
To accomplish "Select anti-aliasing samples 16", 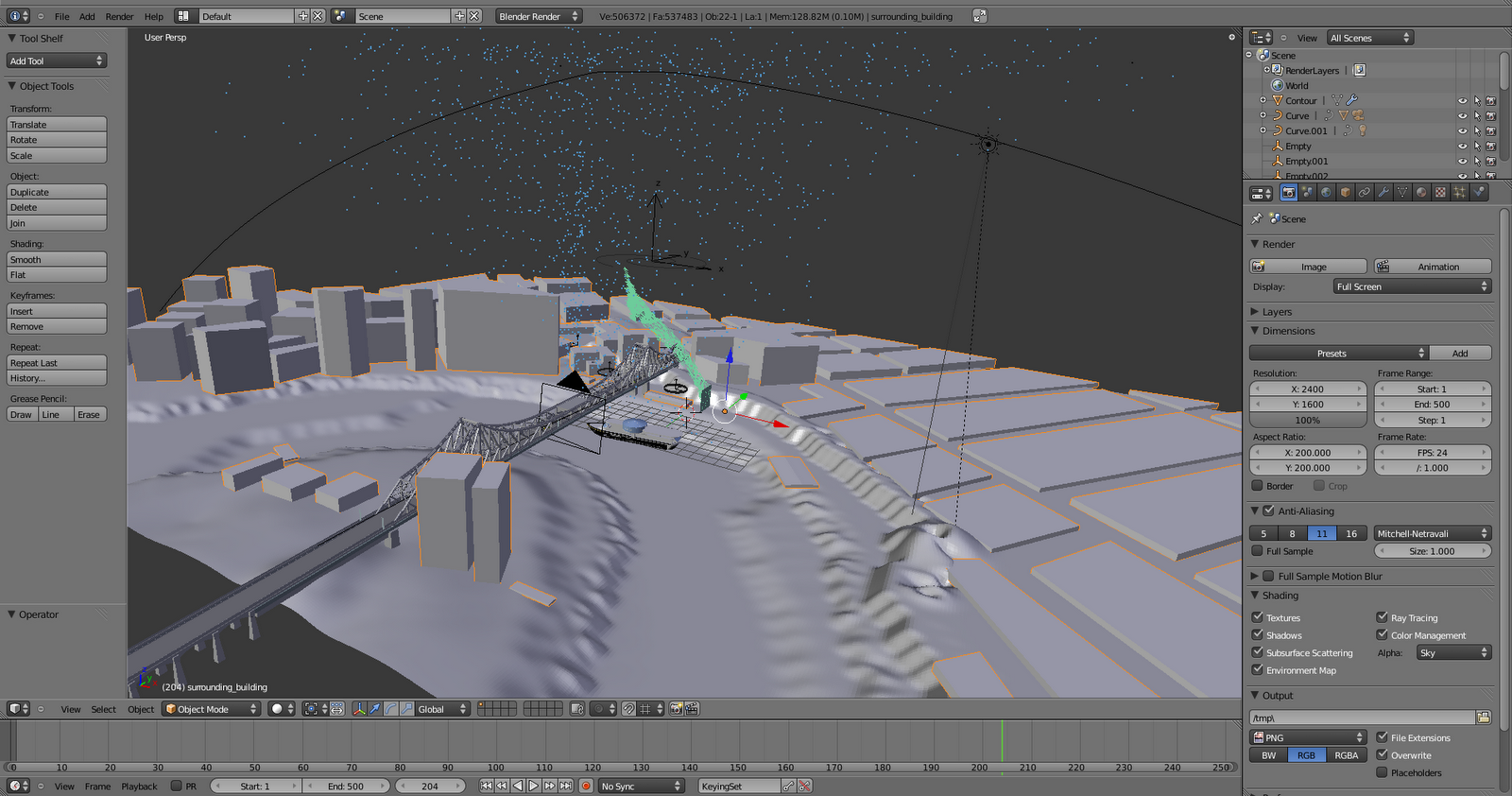I will (1351, 533).
